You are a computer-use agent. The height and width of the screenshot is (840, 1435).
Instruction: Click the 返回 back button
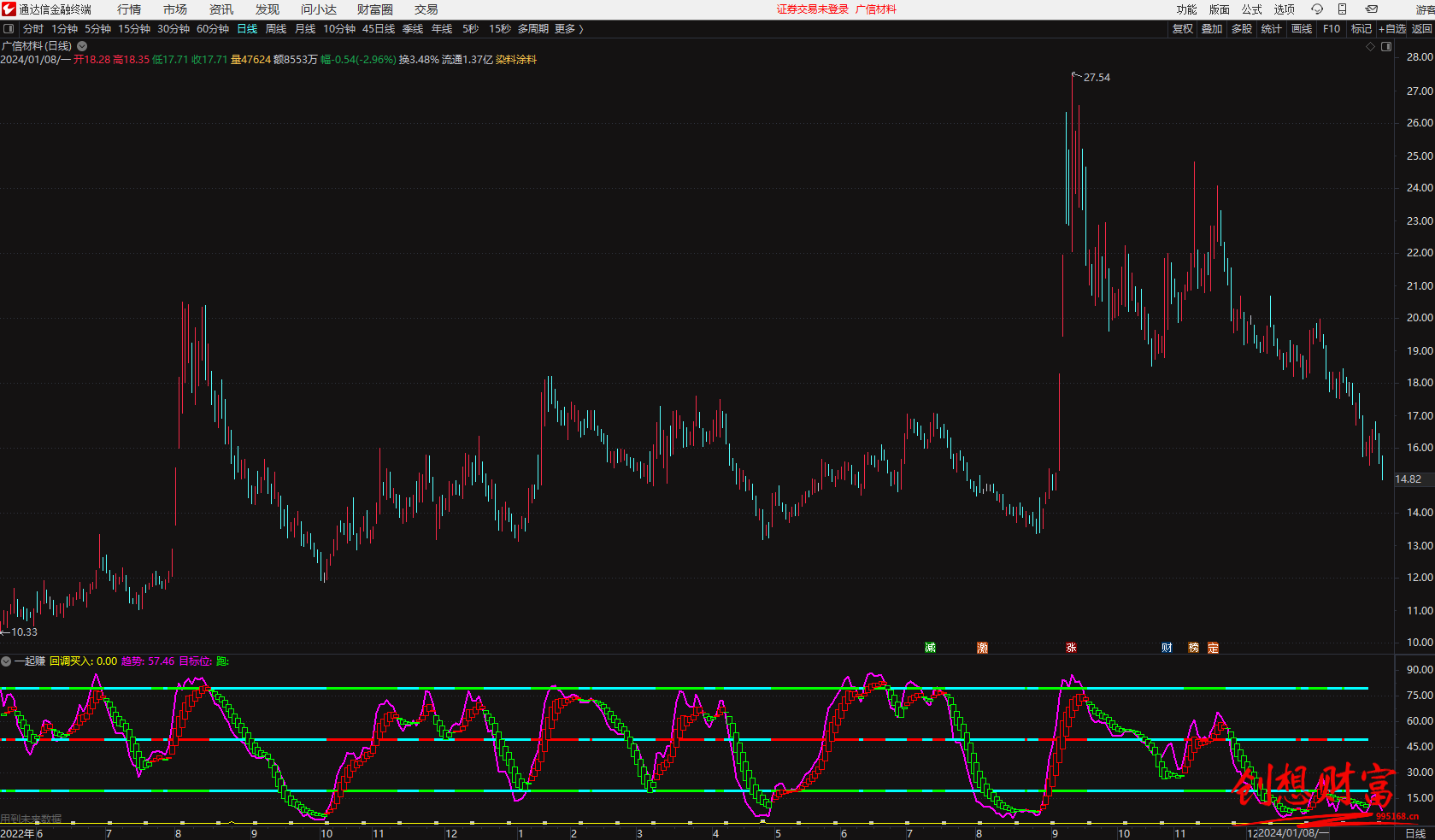1422,29
